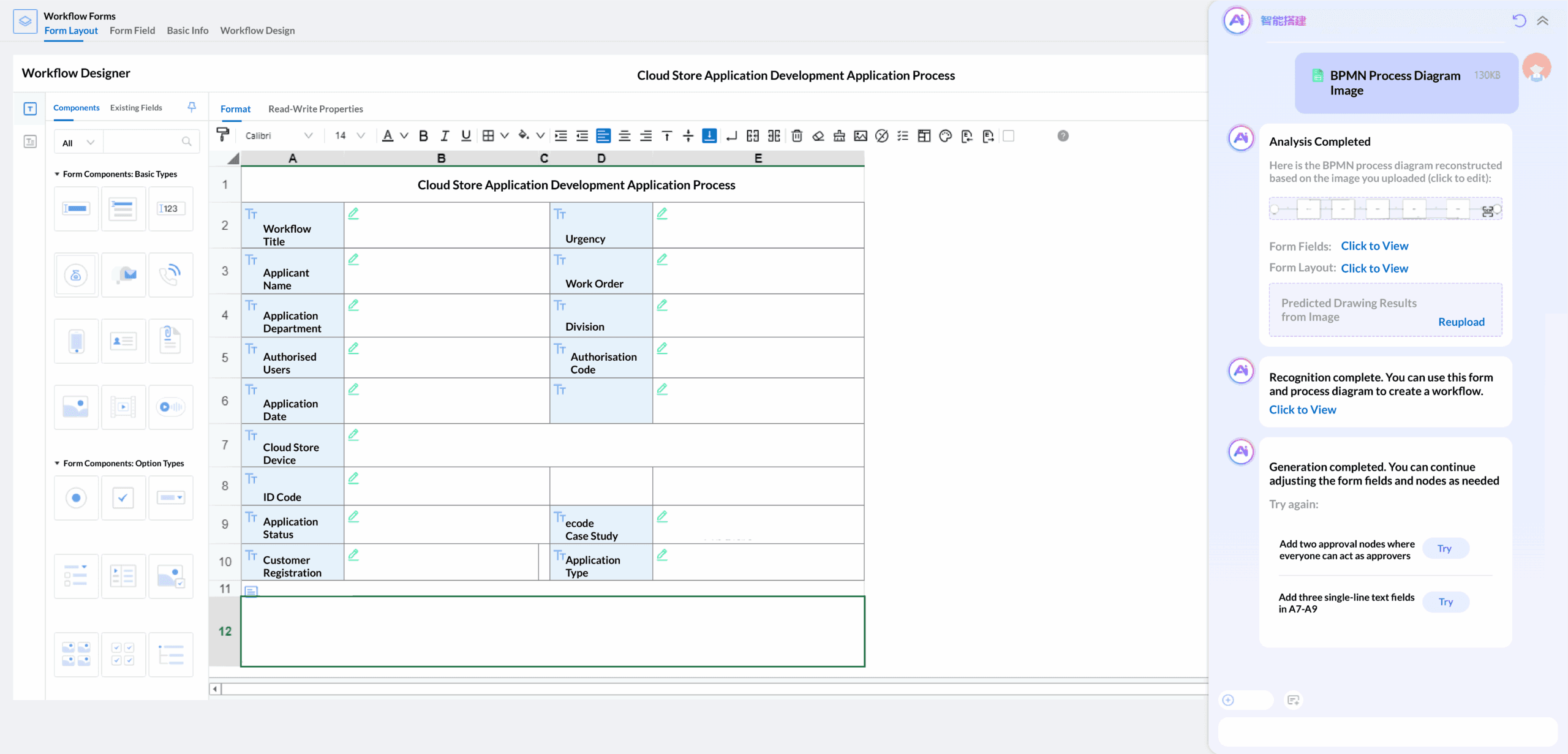1568x754 pixels.
Task: Click the Form Fields Click to View link
Action: (1374, 246)
